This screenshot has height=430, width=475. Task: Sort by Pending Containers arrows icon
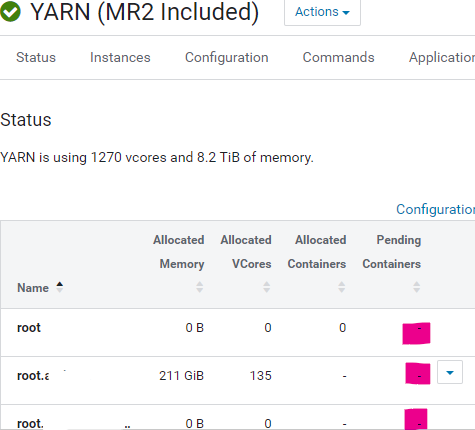[x=417, y=287]
